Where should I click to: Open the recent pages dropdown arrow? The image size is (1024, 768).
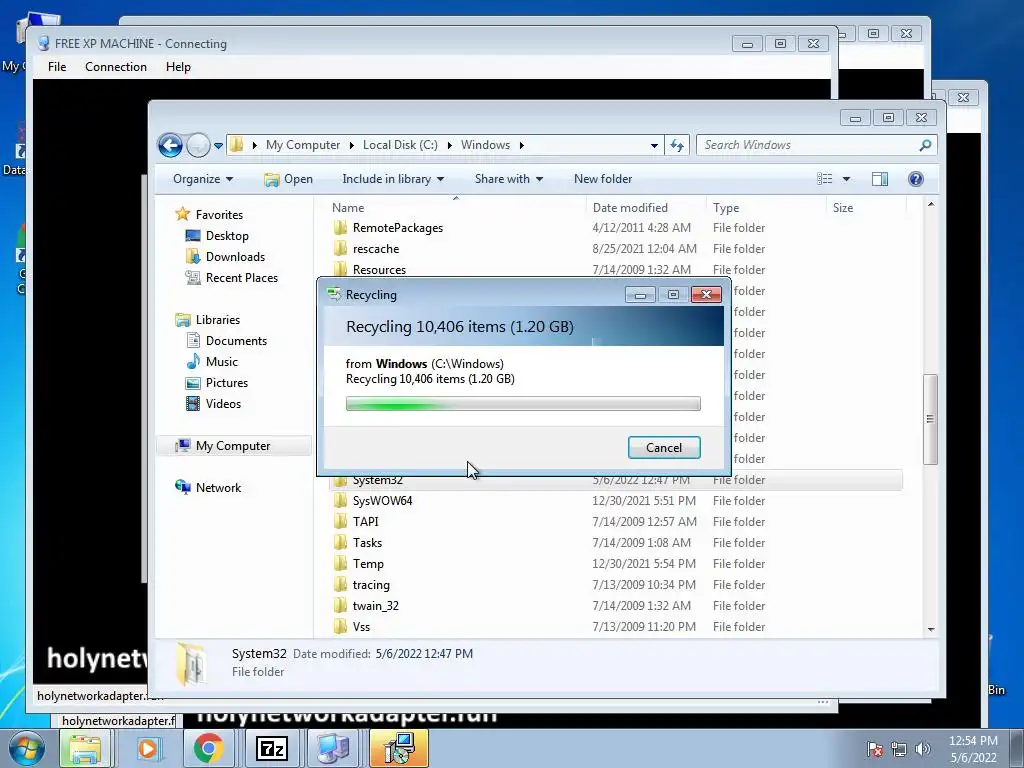[218, 146]
